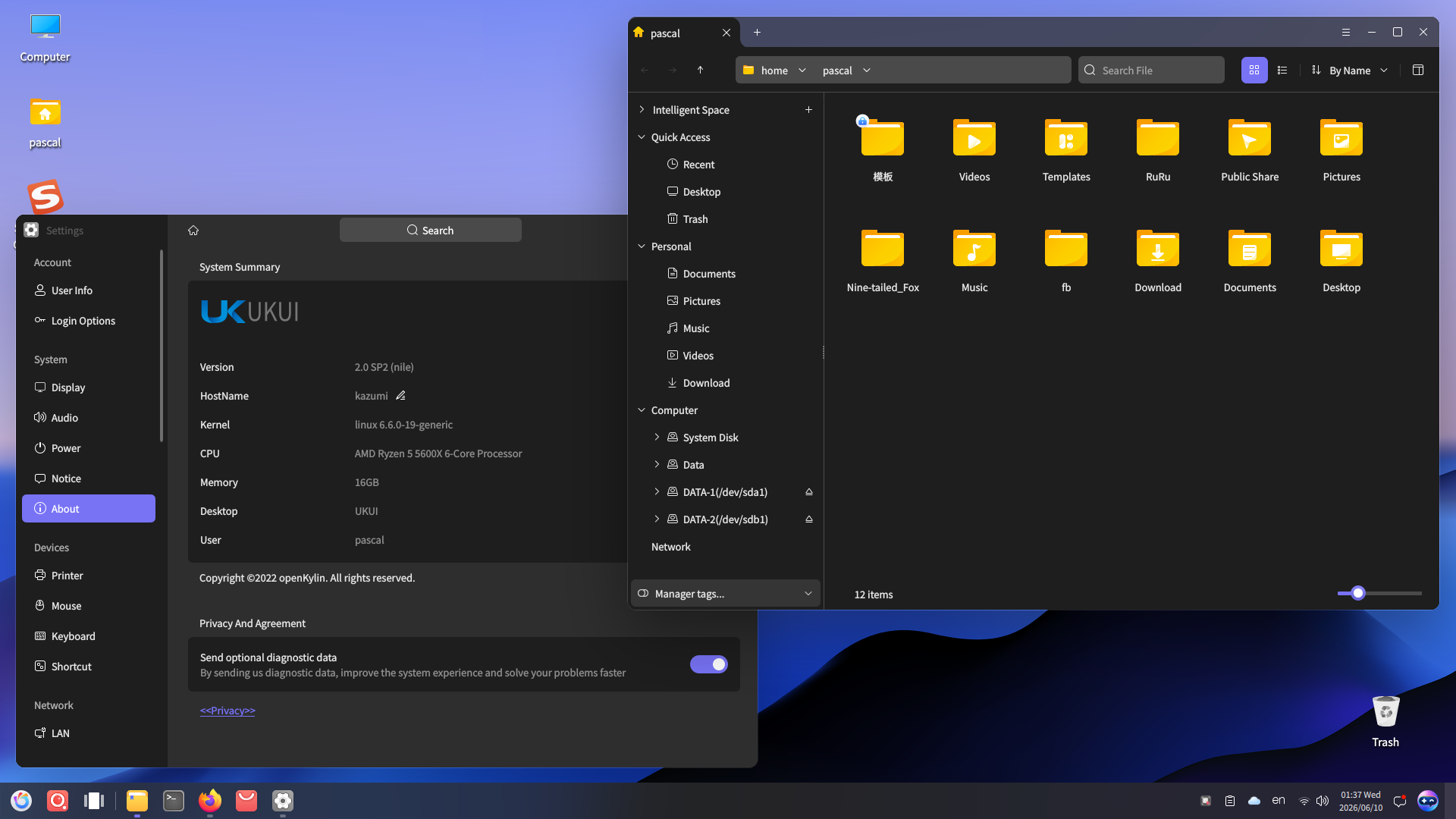Open the fb folder
Image resolution: width=1456 pixels, height=819 pixels.
1066,261
